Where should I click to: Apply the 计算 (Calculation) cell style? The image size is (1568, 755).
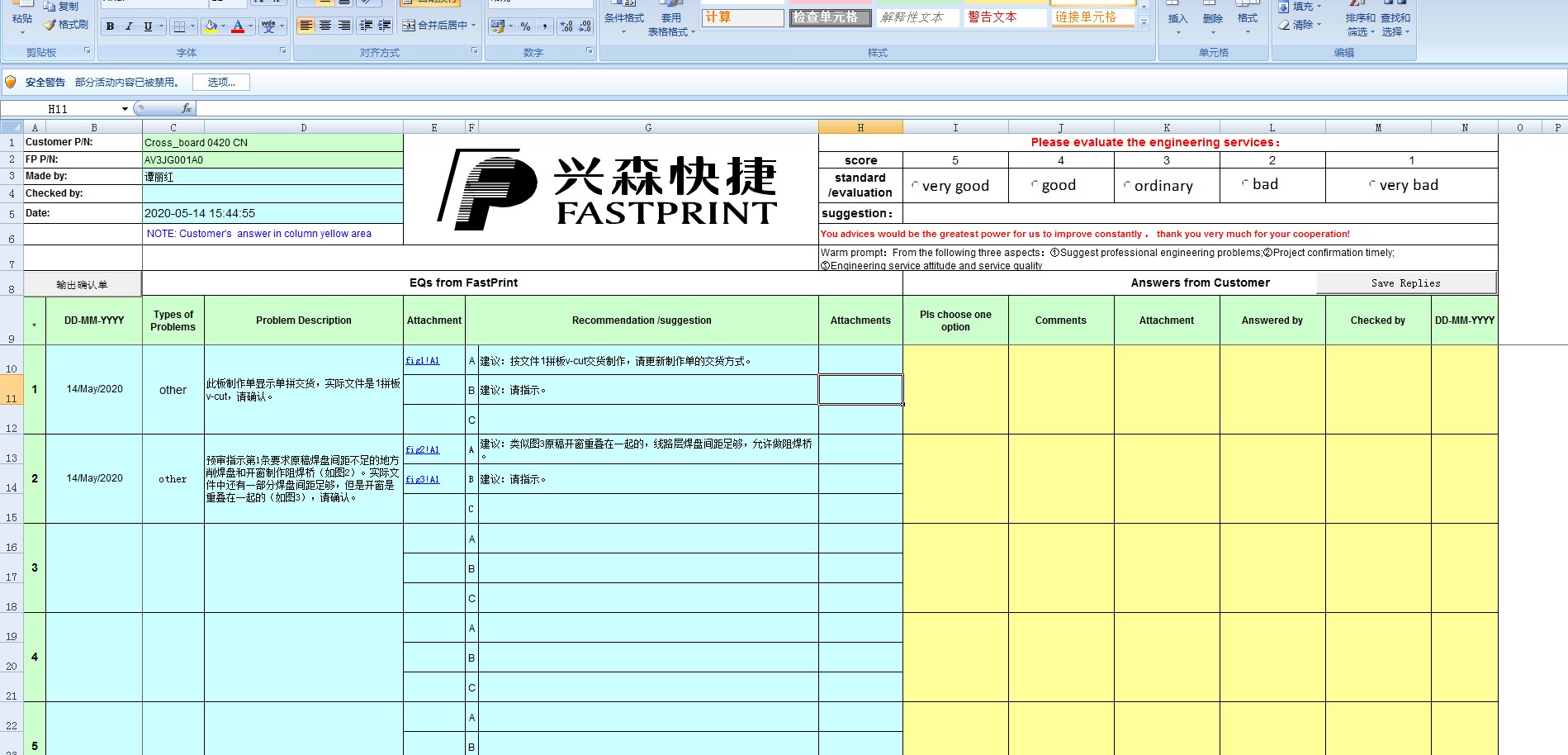point(742,17)
